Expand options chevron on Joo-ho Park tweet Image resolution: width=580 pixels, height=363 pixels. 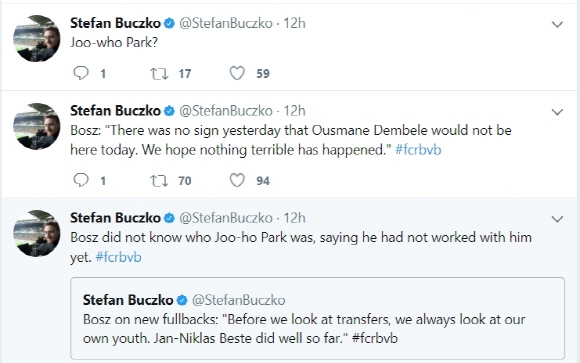(557, 219)
